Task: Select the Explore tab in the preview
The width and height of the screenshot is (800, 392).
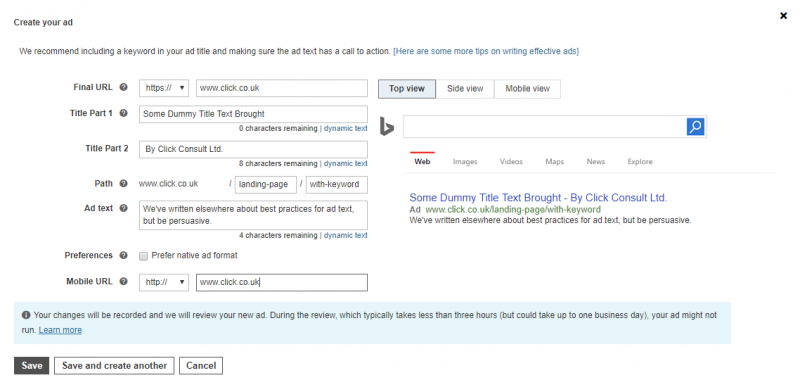Action: pyautogui.click(x=640, y=162)
